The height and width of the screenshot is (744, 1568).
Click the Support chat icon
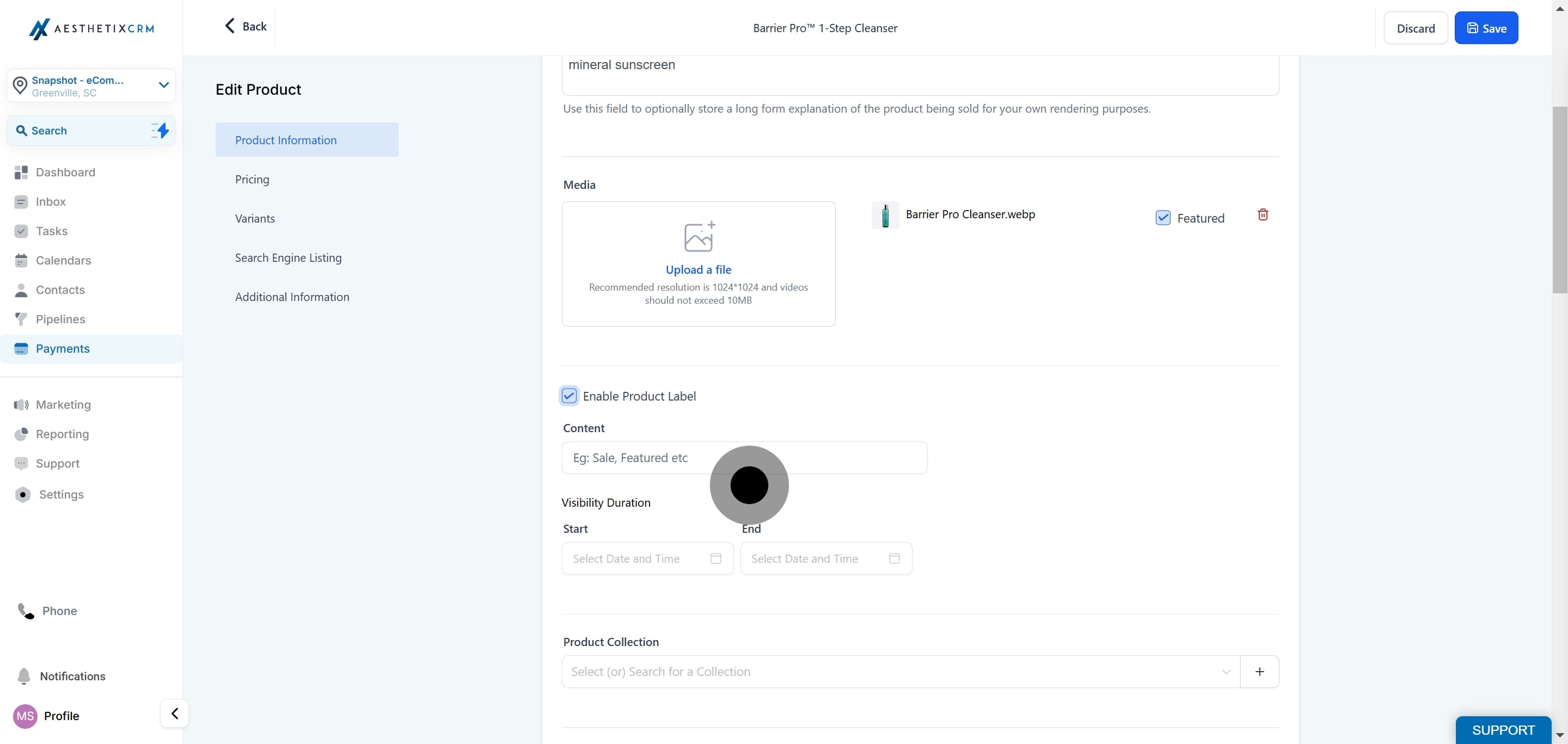21,464
